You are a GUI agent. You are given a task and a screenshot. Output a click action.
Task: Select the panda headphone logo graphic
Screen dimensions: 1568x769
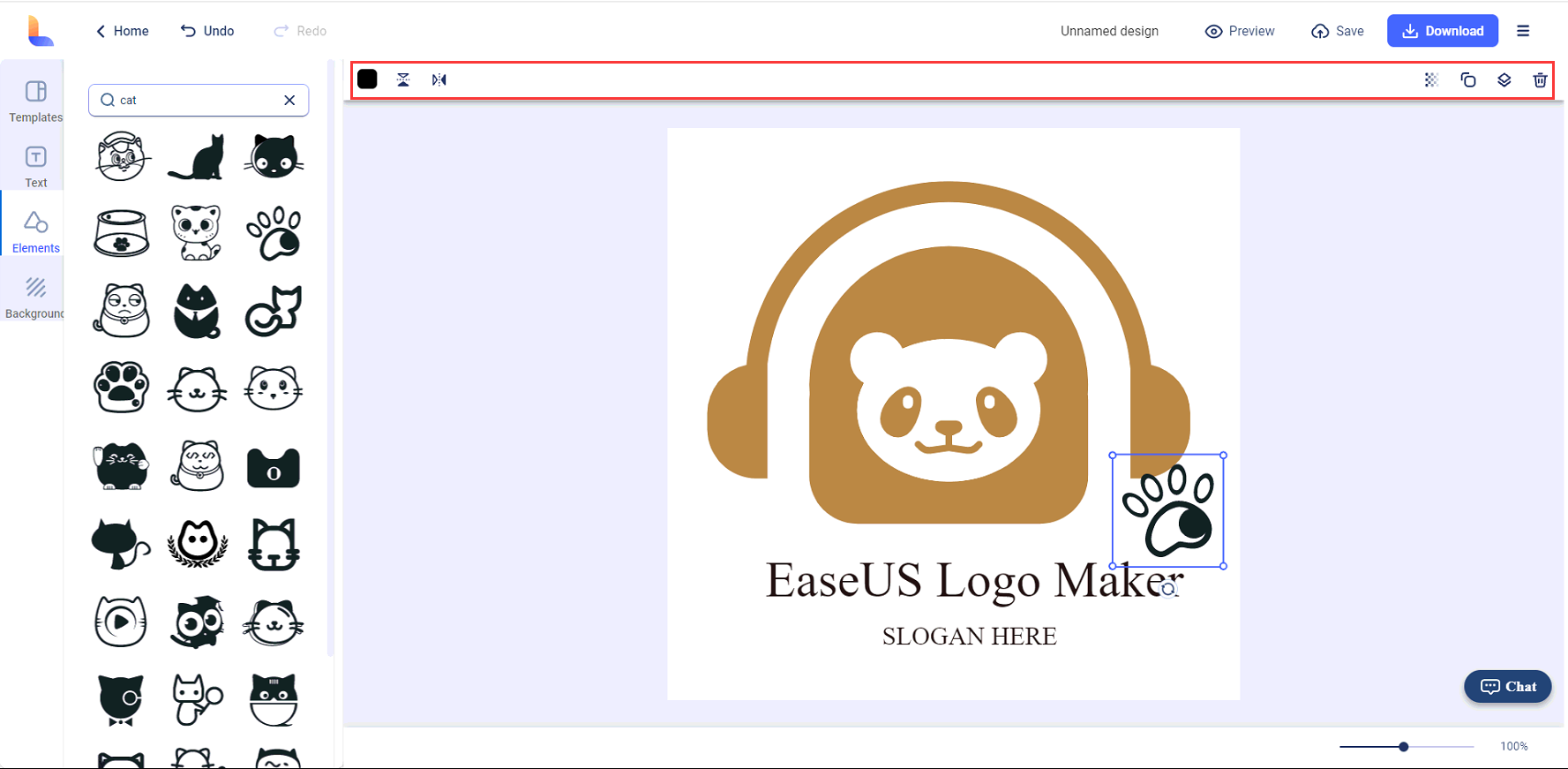[948, 353]
